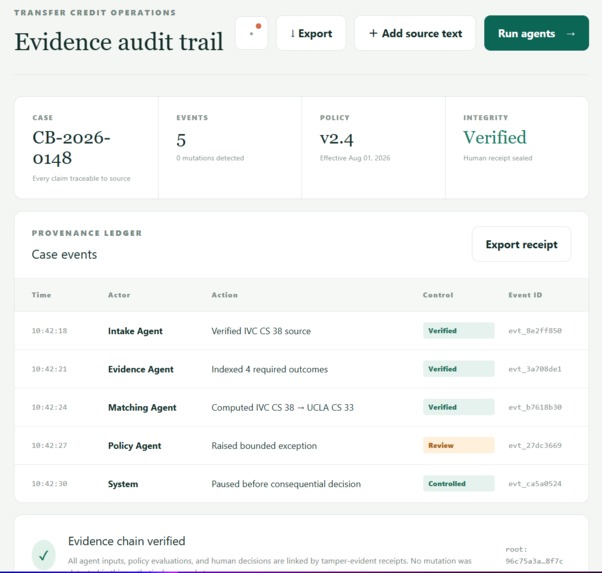Screen dimensions: 602x573
Task: Click 'Every claim traceable to source' text
Action: click(x=81, y=178)
